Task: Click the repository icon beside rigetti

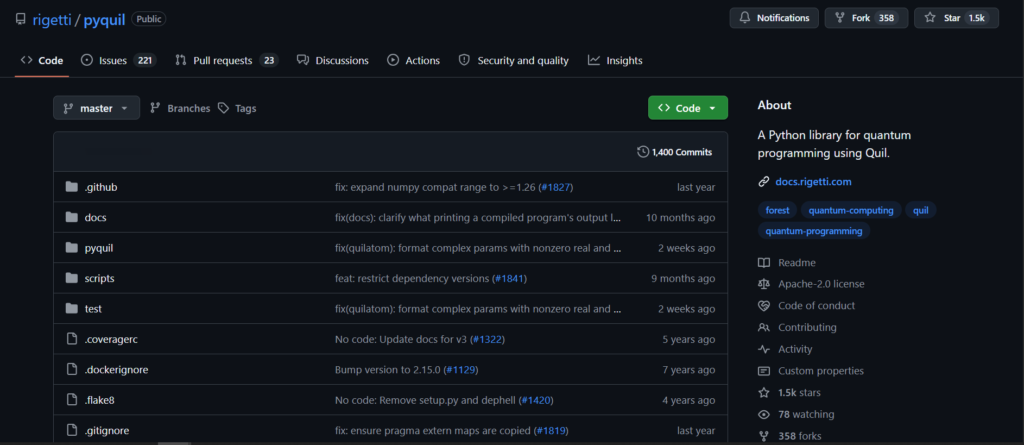Action: pyautogui.click(x=21, y=19)
